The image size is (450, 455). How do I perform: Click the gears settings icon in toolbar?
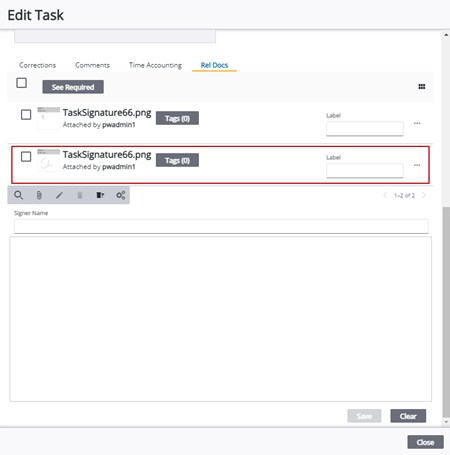121,195
